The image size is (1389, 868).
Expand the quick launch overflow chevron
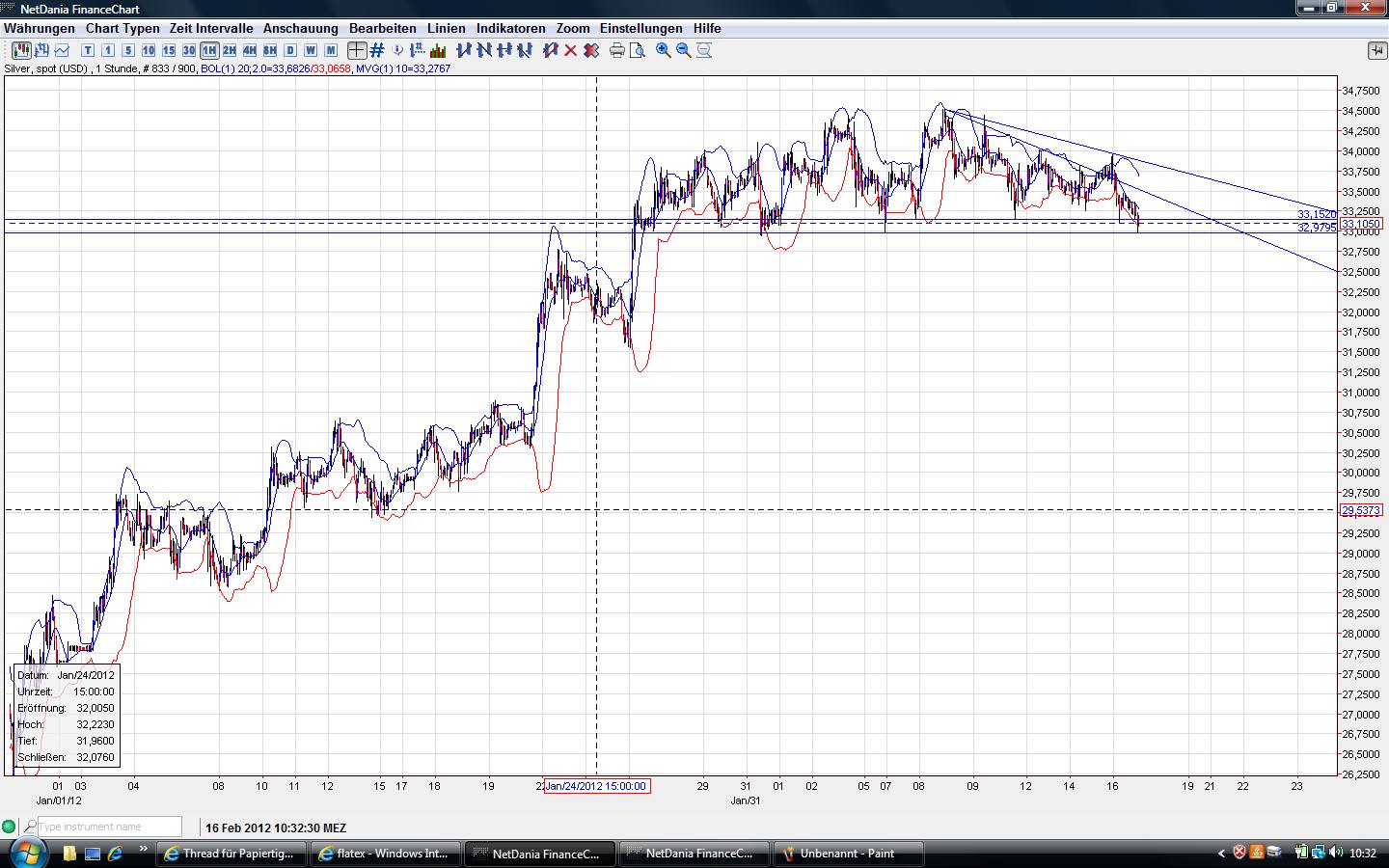point(144,850)
